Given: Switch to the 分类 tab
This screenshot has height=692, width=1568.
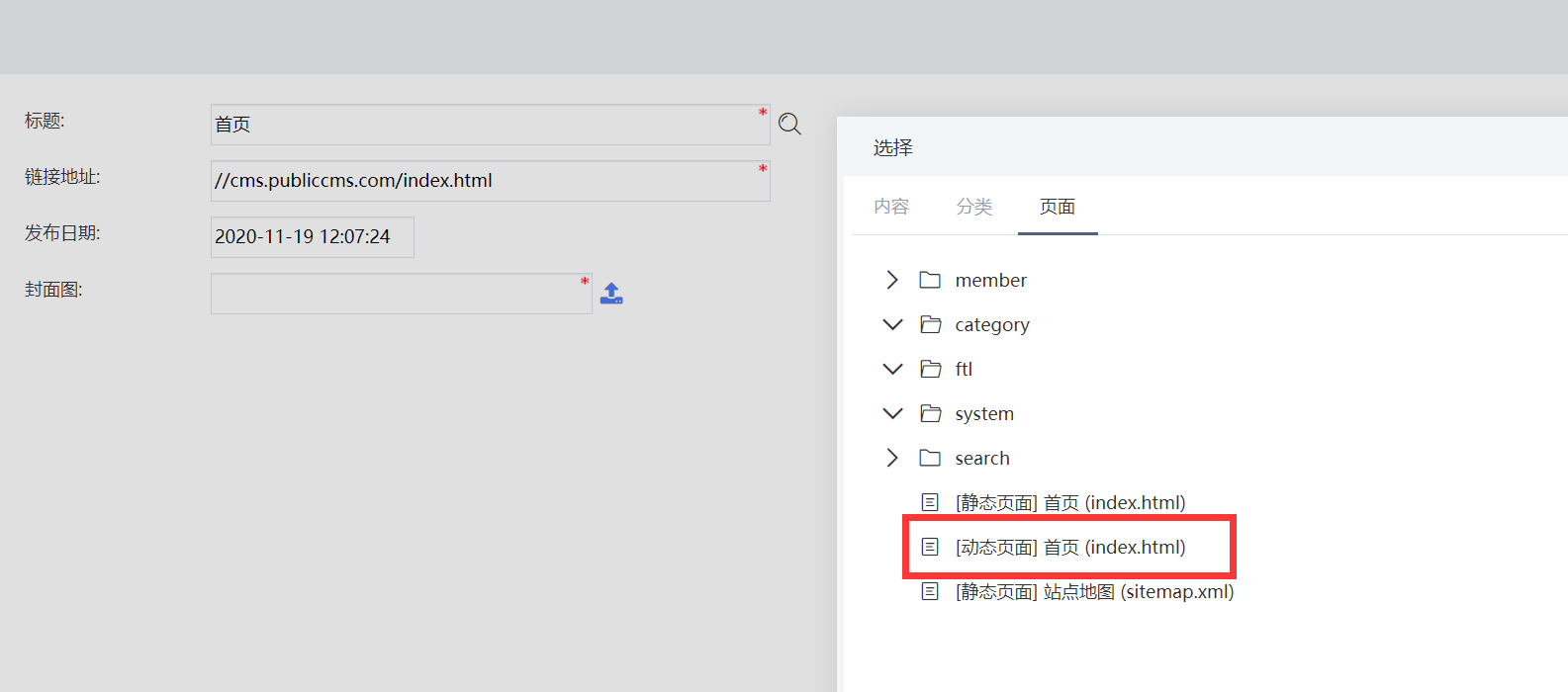Looking at the screenshot, I should (x=974, y=207).
